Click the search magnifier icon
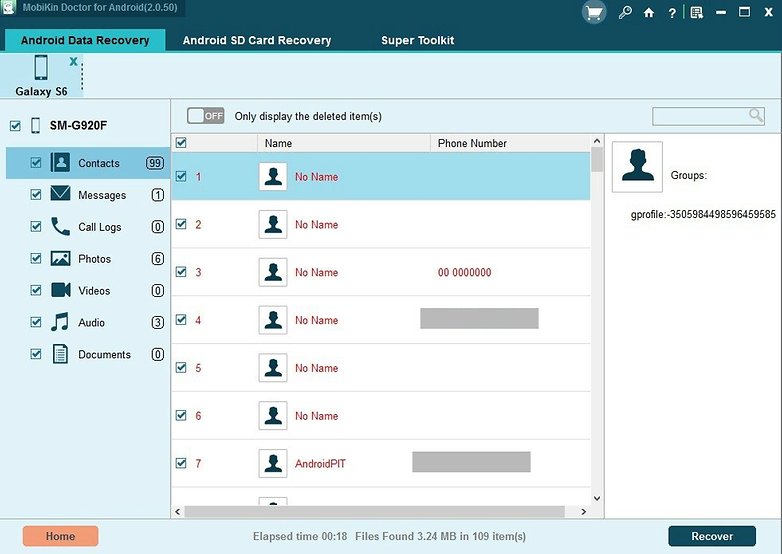The image size is (782, 554). 756,116
